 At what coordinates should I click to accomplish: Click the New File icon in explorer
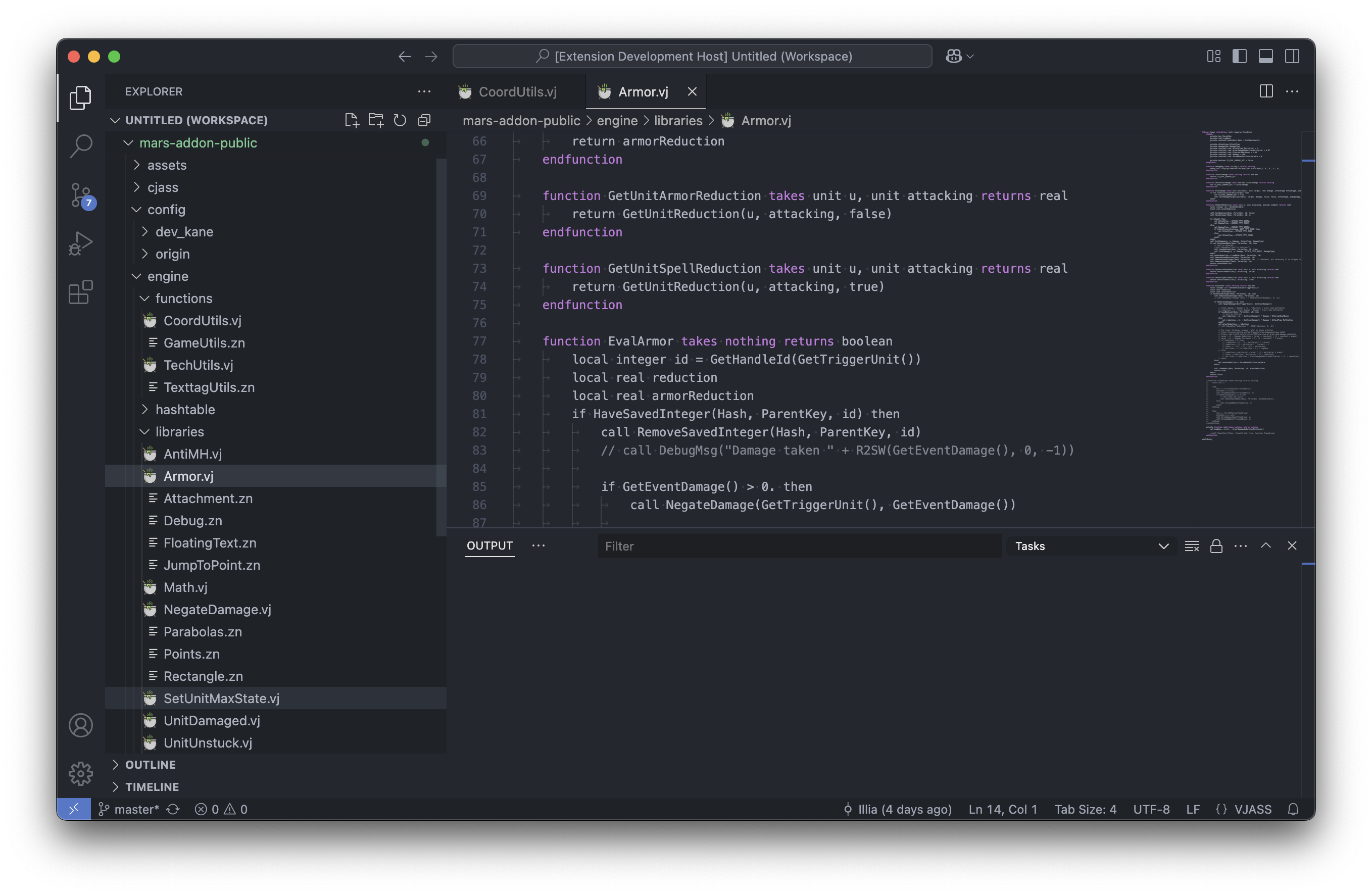coord(351,120)
